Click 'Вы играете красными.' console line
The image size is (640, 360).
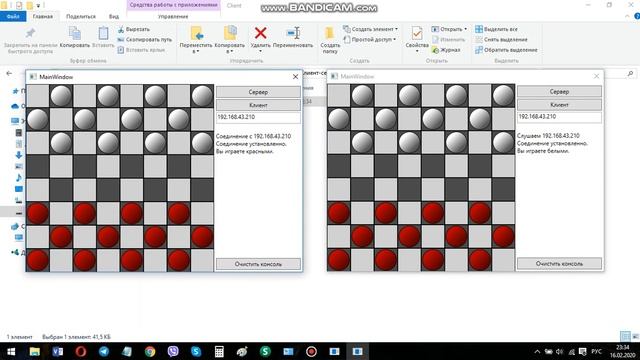point(244,151)
